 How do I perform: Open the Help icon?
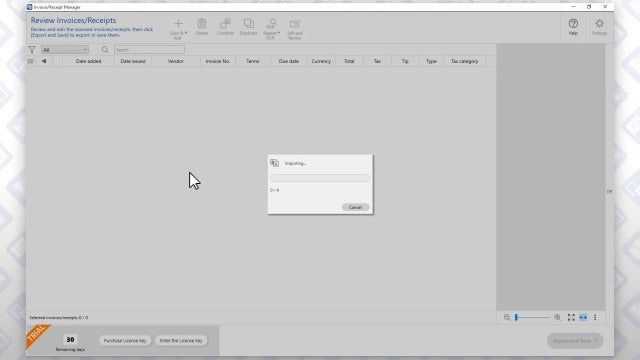click(573, 23)
